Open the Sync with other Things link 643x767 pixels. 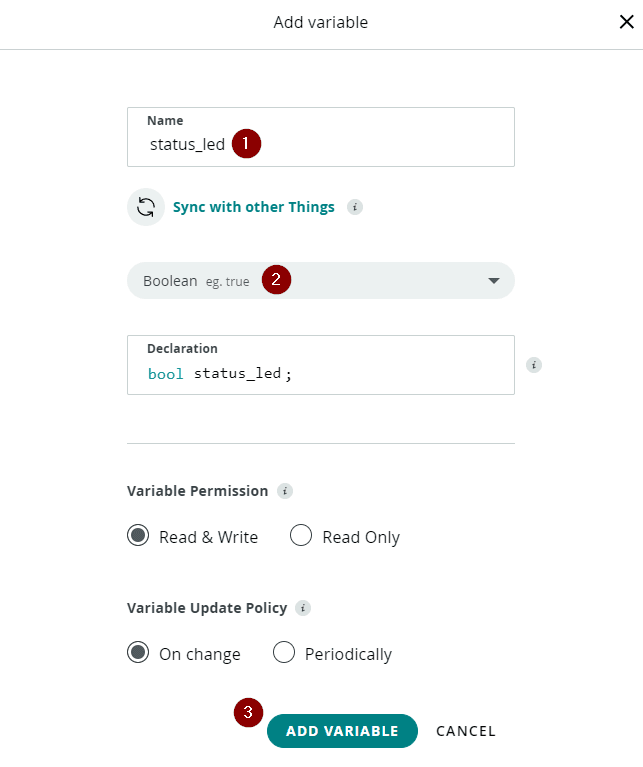254,207
